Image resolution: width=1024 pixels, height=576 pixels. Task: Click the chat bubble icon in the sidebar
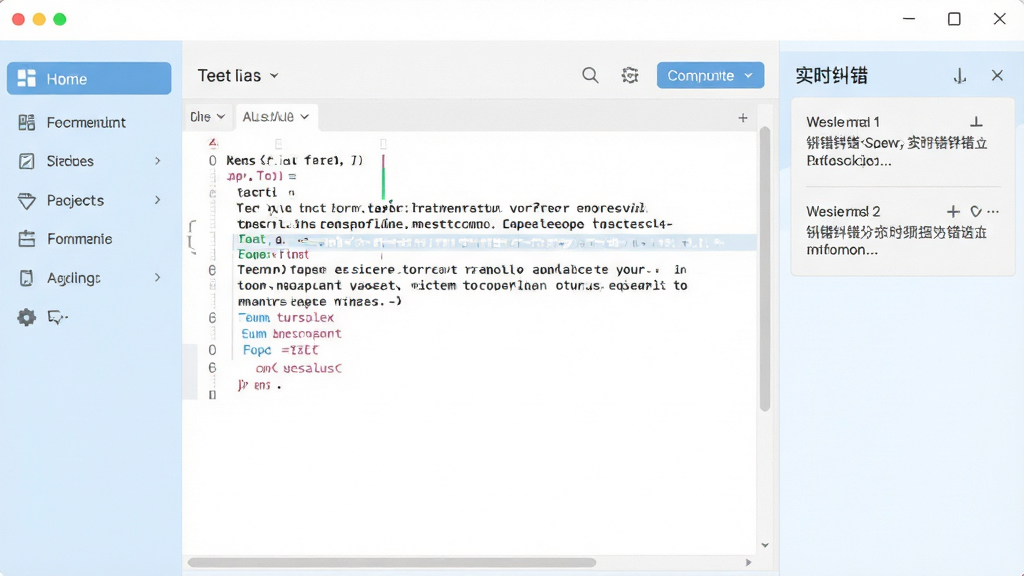tap(57, 317)
